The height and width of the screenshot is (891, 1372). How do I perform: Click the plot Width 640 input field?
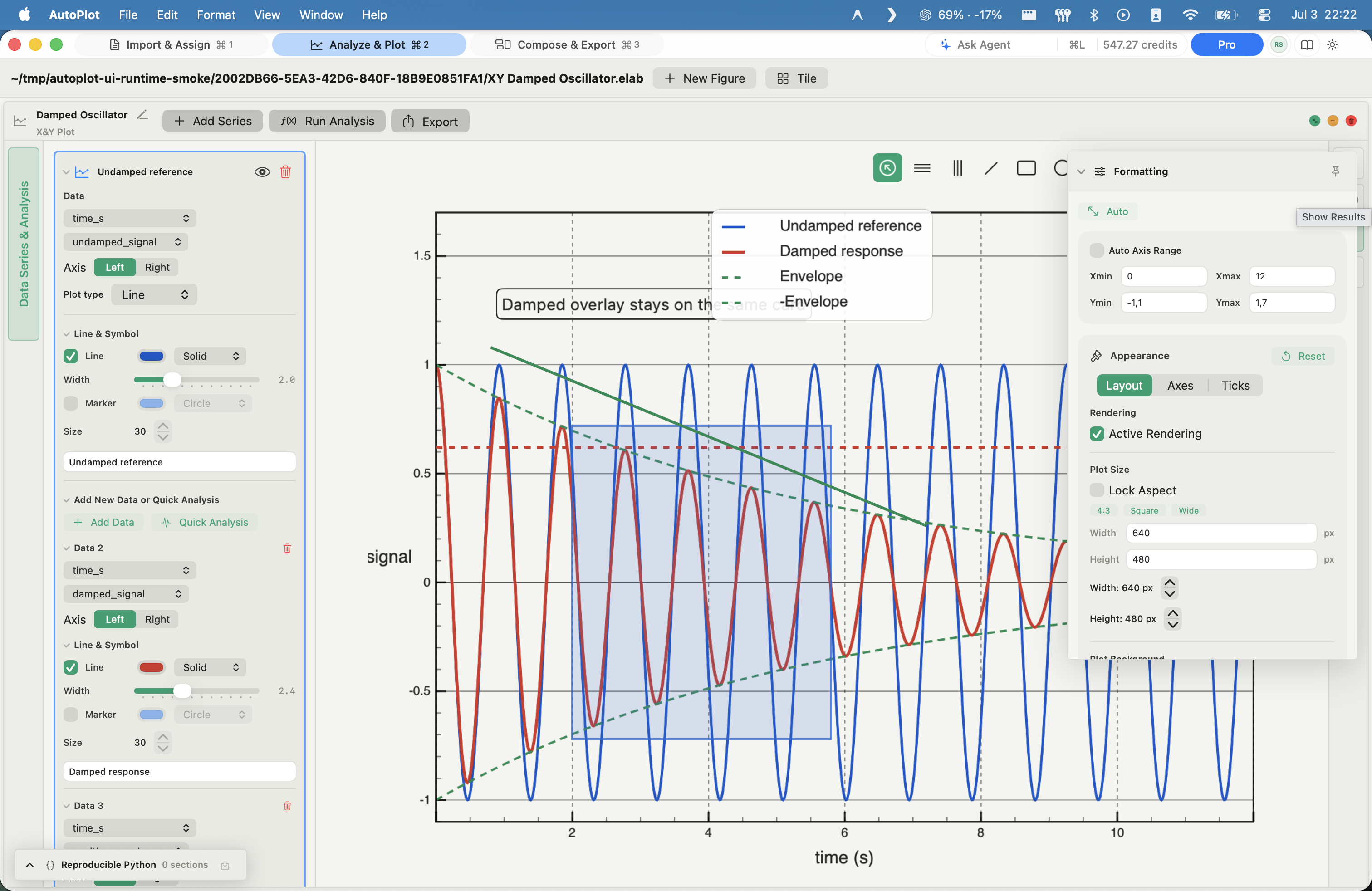pyautogui.click(x=1221, y=533)
